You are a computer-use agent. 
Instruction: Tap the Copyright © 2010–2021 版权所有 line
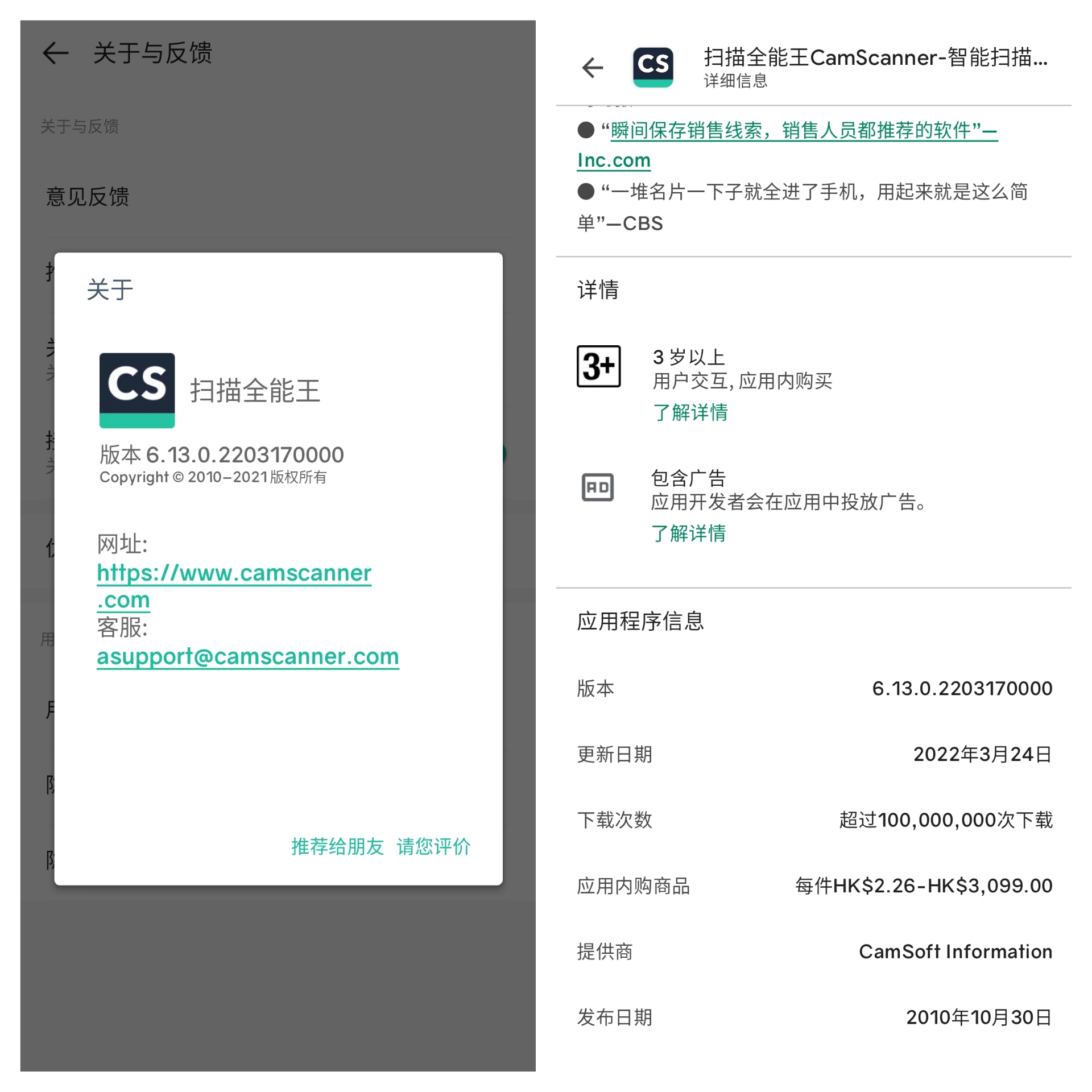(213, 477)
